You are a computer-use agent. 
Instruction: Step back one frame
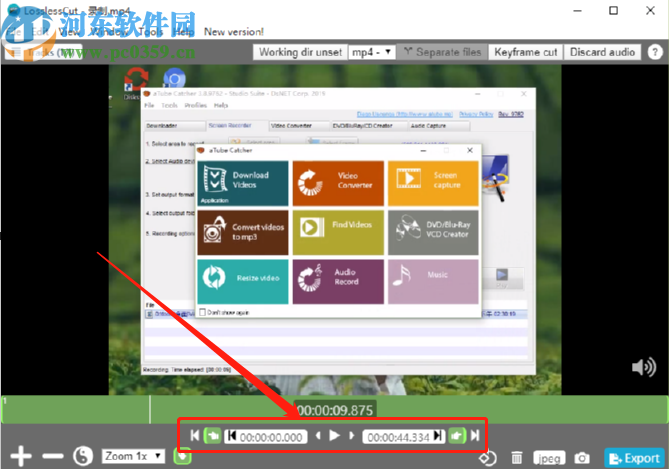coord(318,436)
